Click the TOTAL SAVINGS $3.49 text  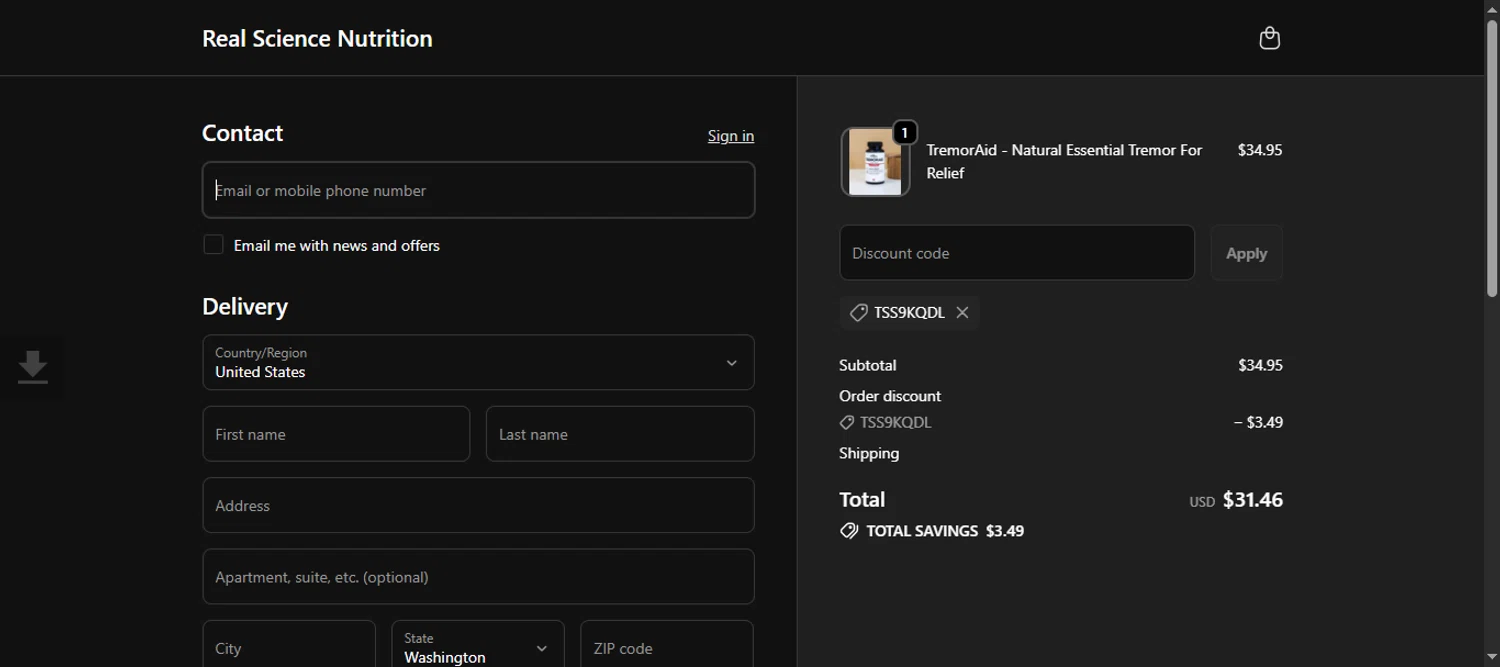[x=945, y=531]
